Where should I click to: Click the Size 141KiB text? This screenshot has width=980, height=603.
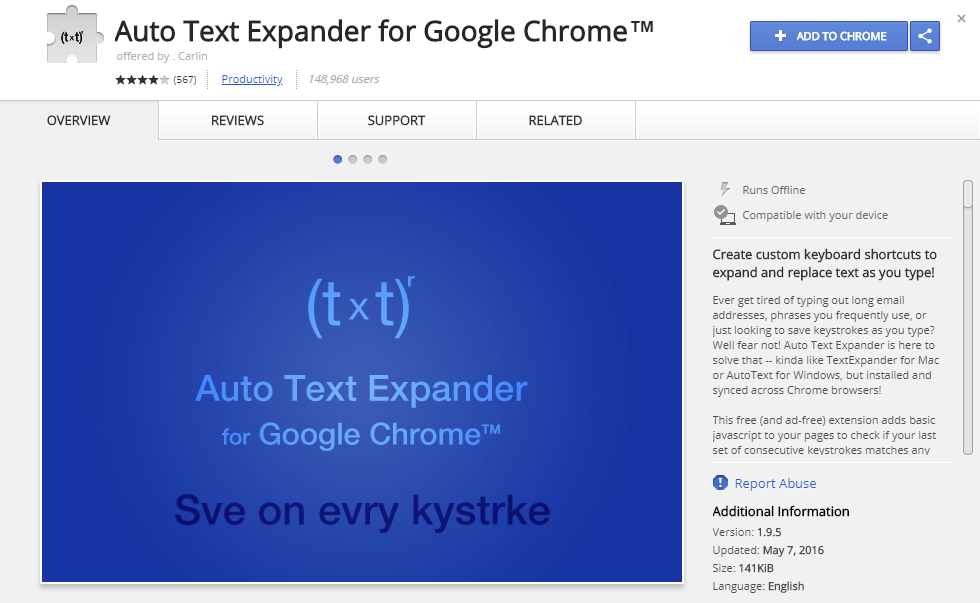[743, 568]
